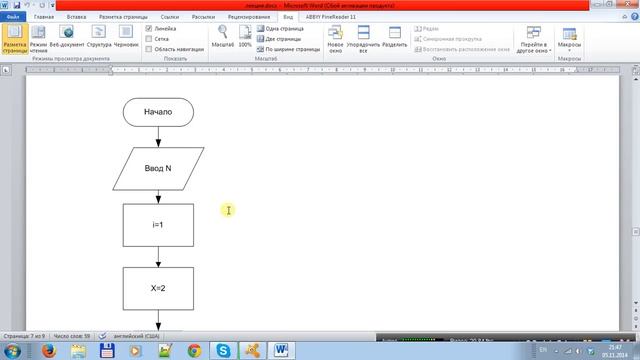
Task: Enable Область навигации checkbox
Action: pyautogui.click(x=149, y=49)
